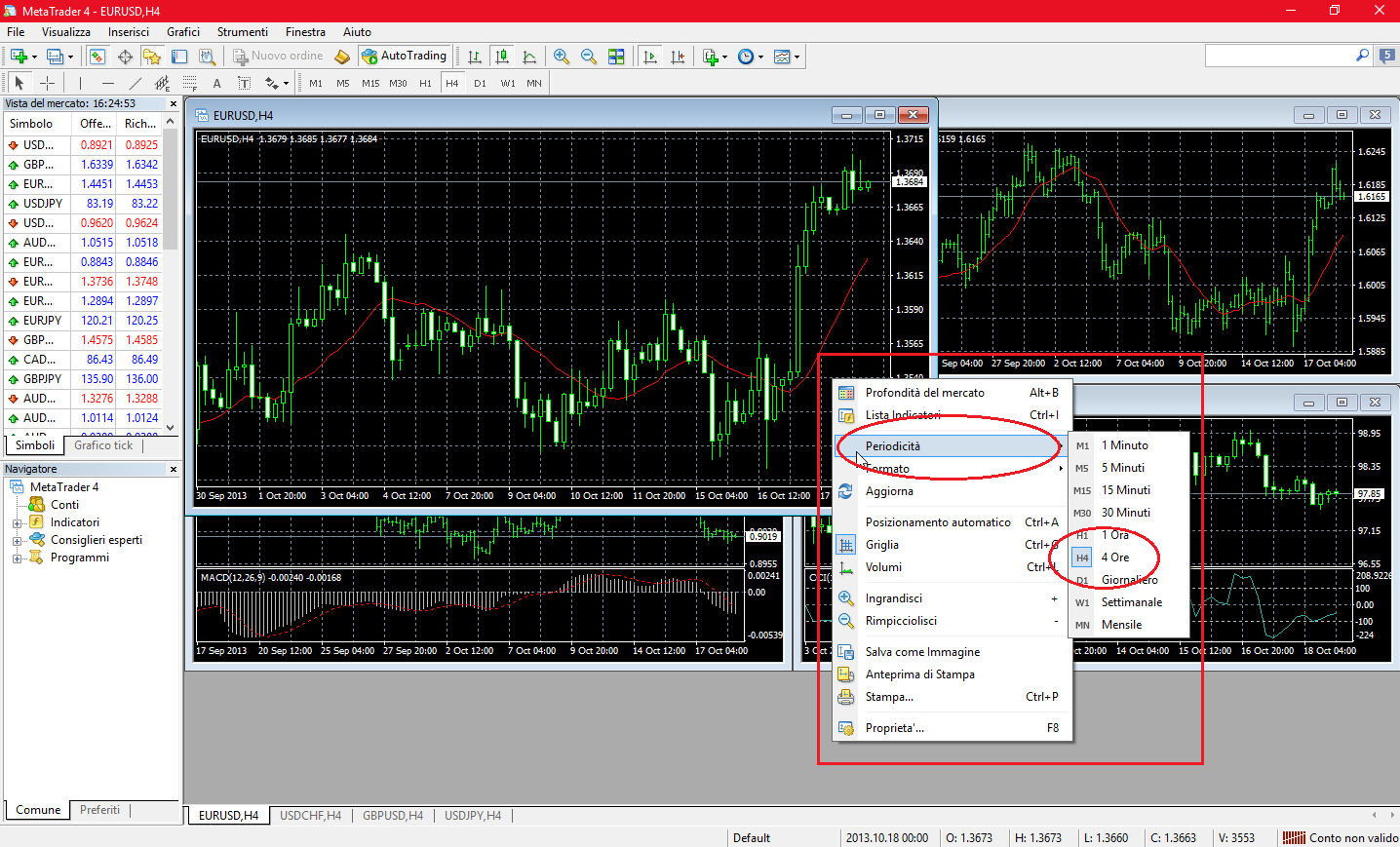This screenshot has height=847, width=1400.
Task: Select the horizontal line drawing tool
Action: [107, 83]
